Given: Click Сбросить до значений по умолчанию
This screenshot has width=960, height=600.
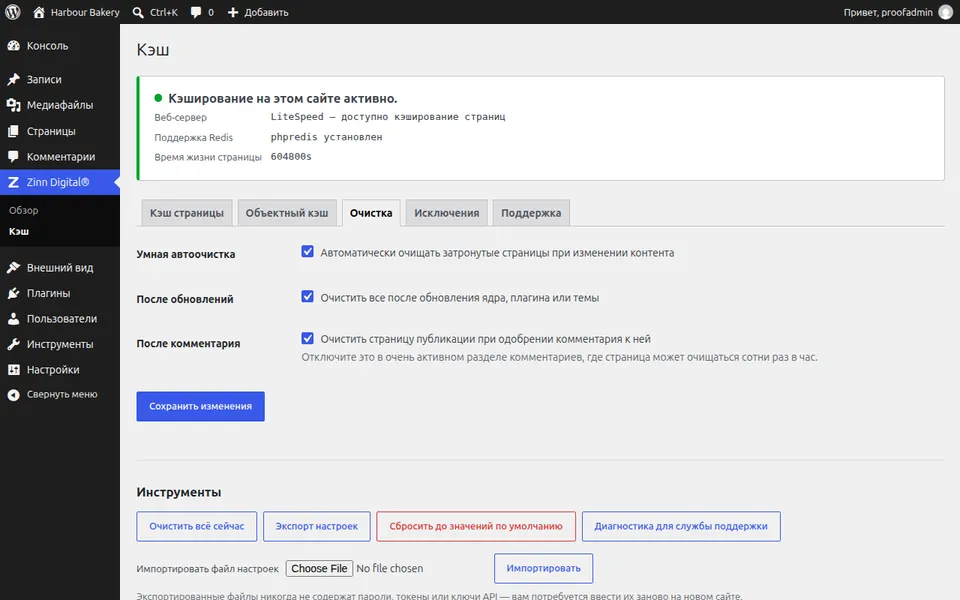Looking at the screenshot, I should (x=476, y=527).
